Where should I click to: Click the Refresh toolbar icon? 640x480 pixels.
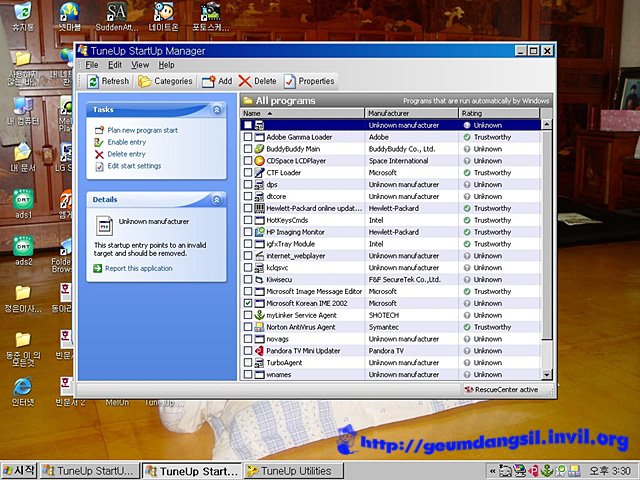pyautogui.click(x=93, y=82)
